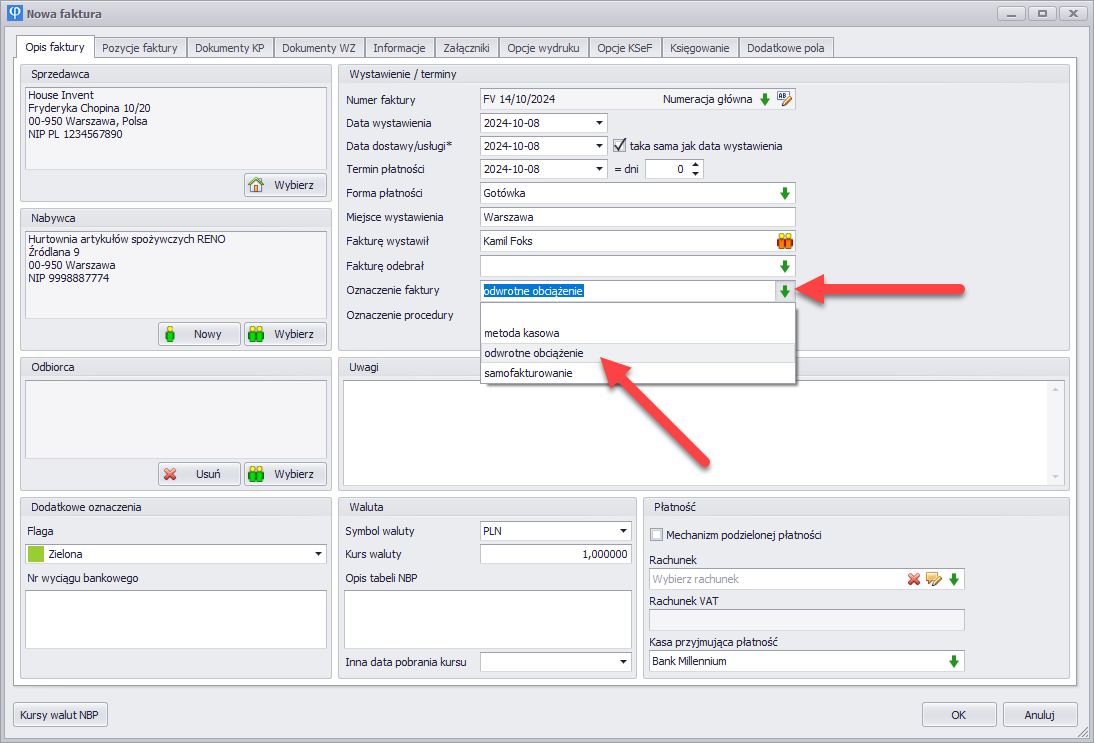Enable Mechanizm podzielonej płatności checkbox
The height and width of the screenshot is (743, 1094).
[x=657, y=535]
